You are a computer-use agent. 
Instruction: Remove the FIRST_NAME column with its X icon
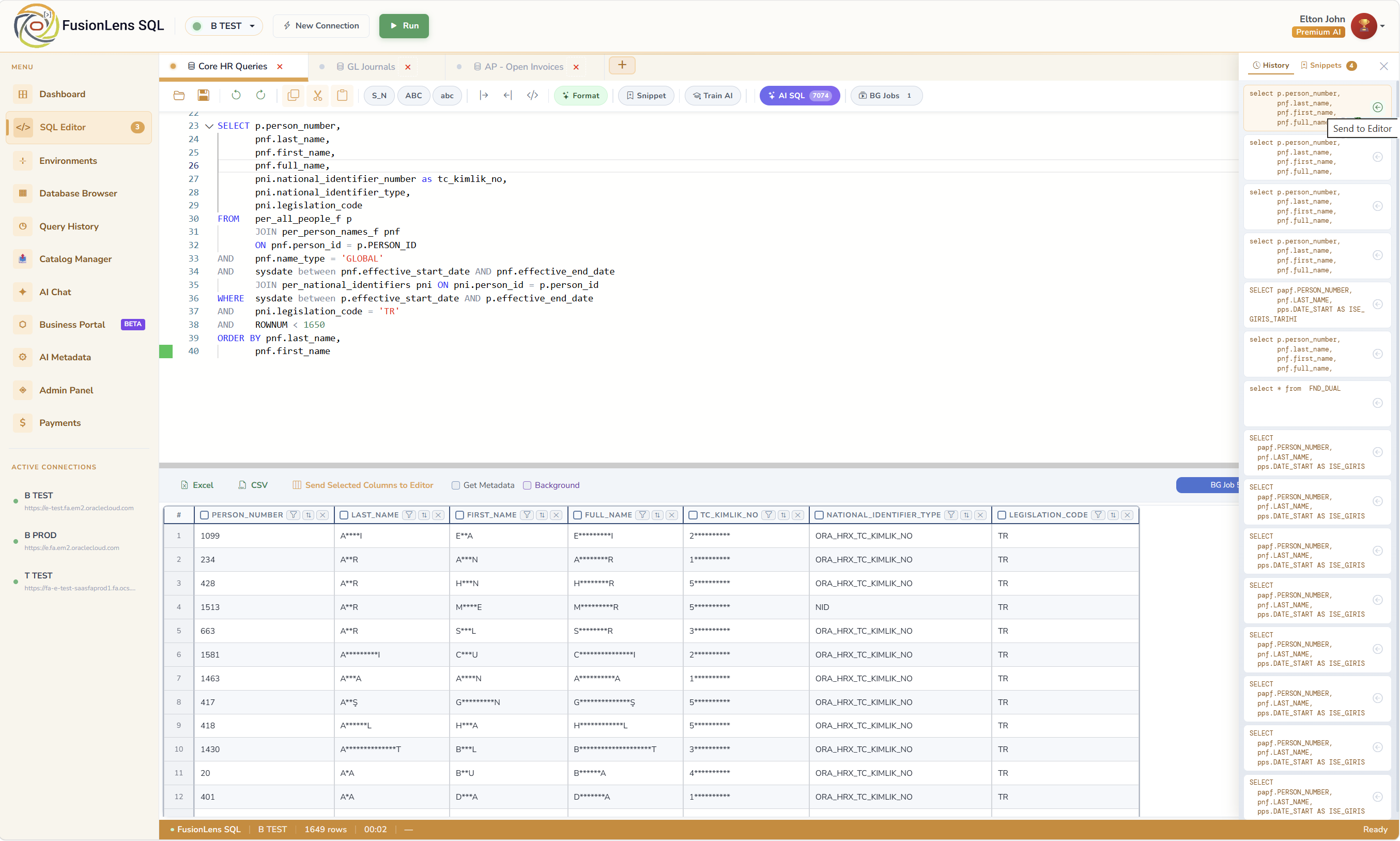point(557,515)
